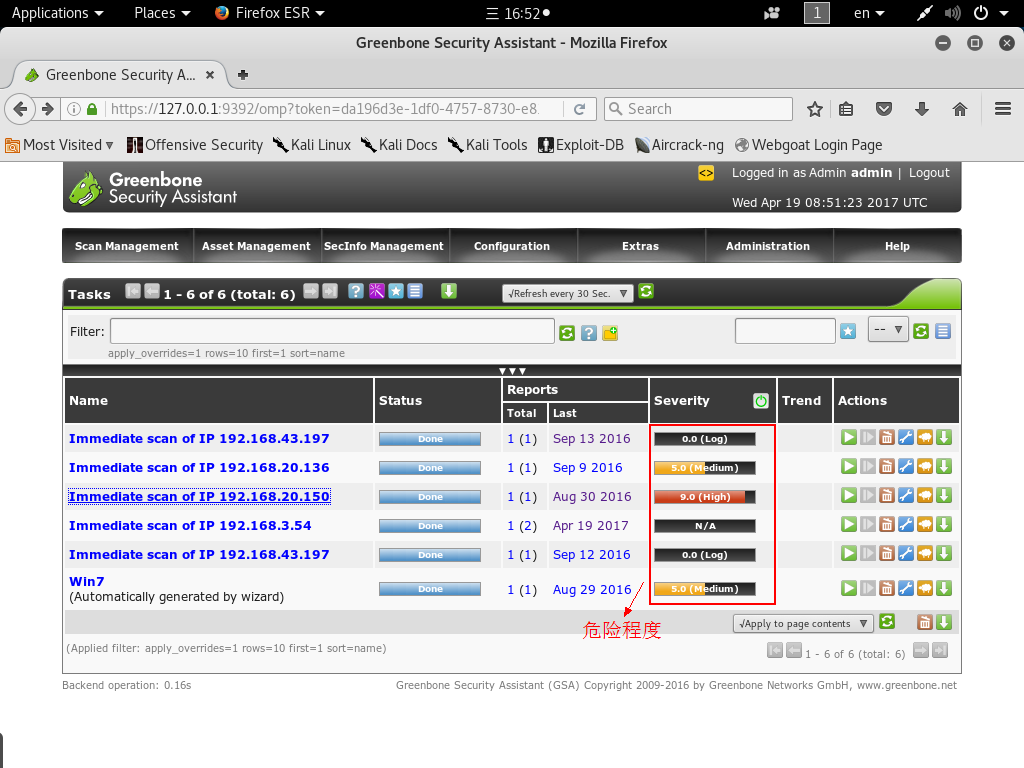Open the purple task wizard icon

pos(376,291)
